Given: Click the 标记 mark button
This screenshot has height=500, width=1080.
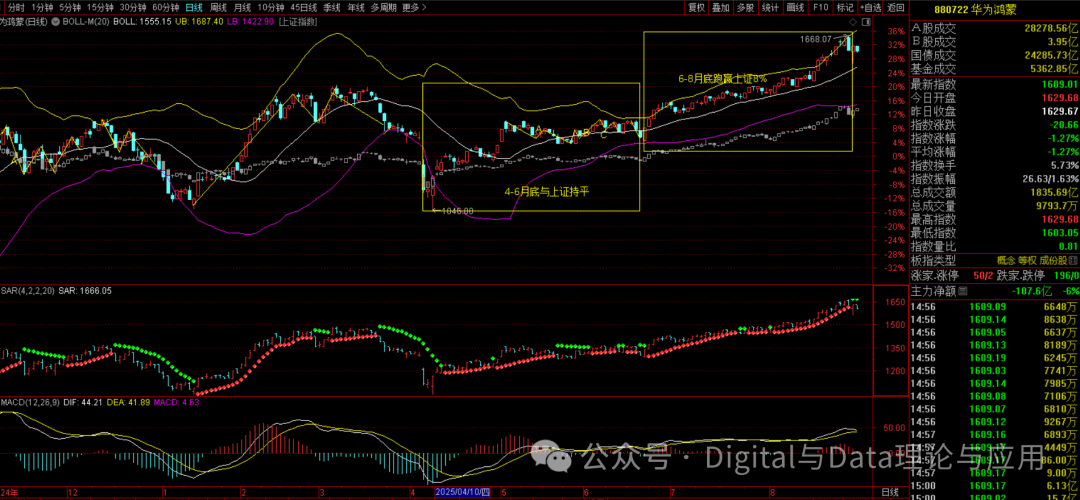Looking at the screenshot, I should 844,8.
